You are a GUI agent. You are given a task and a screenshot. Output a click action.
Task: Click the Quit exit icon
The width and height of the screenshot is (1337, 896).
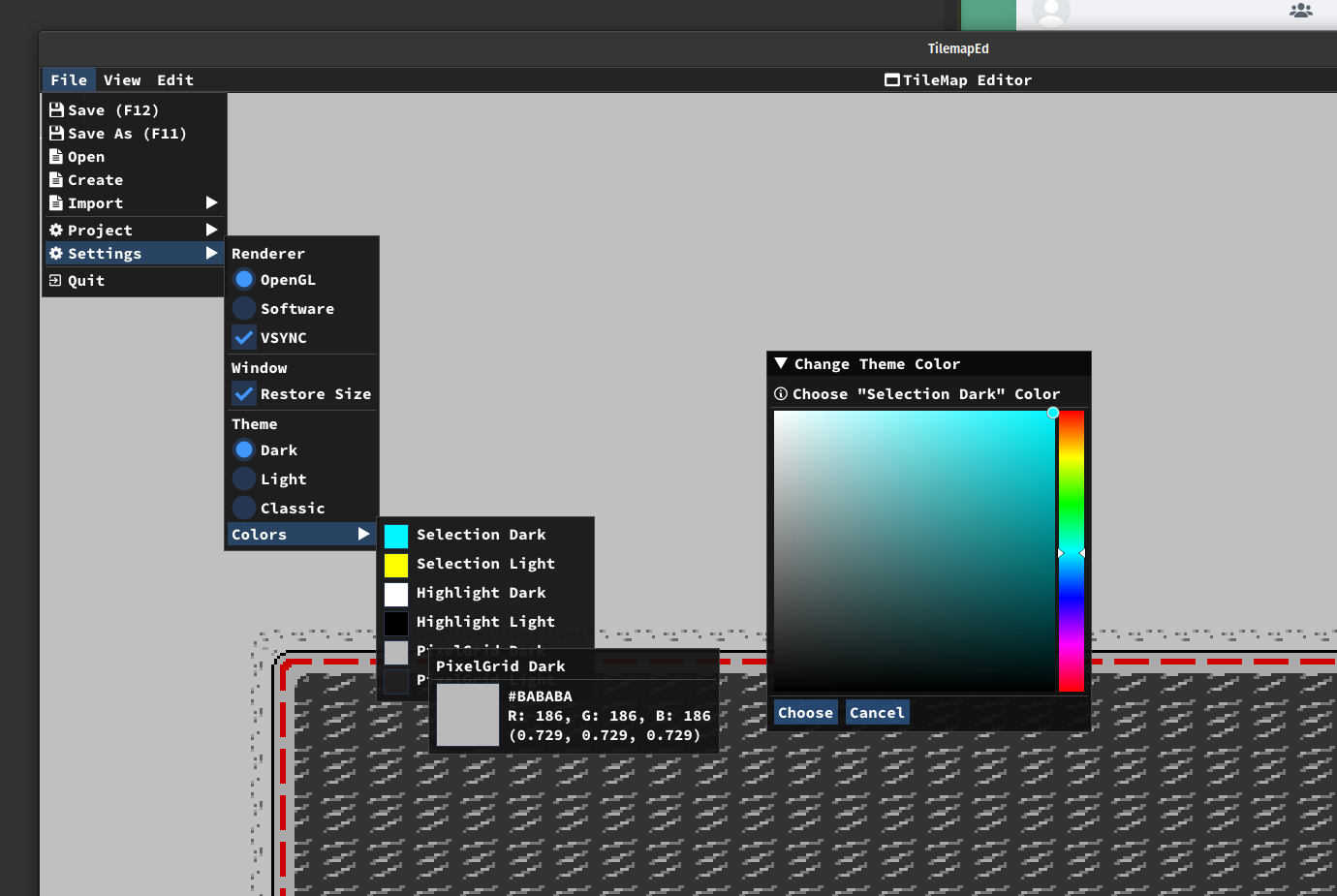point(55,280)
